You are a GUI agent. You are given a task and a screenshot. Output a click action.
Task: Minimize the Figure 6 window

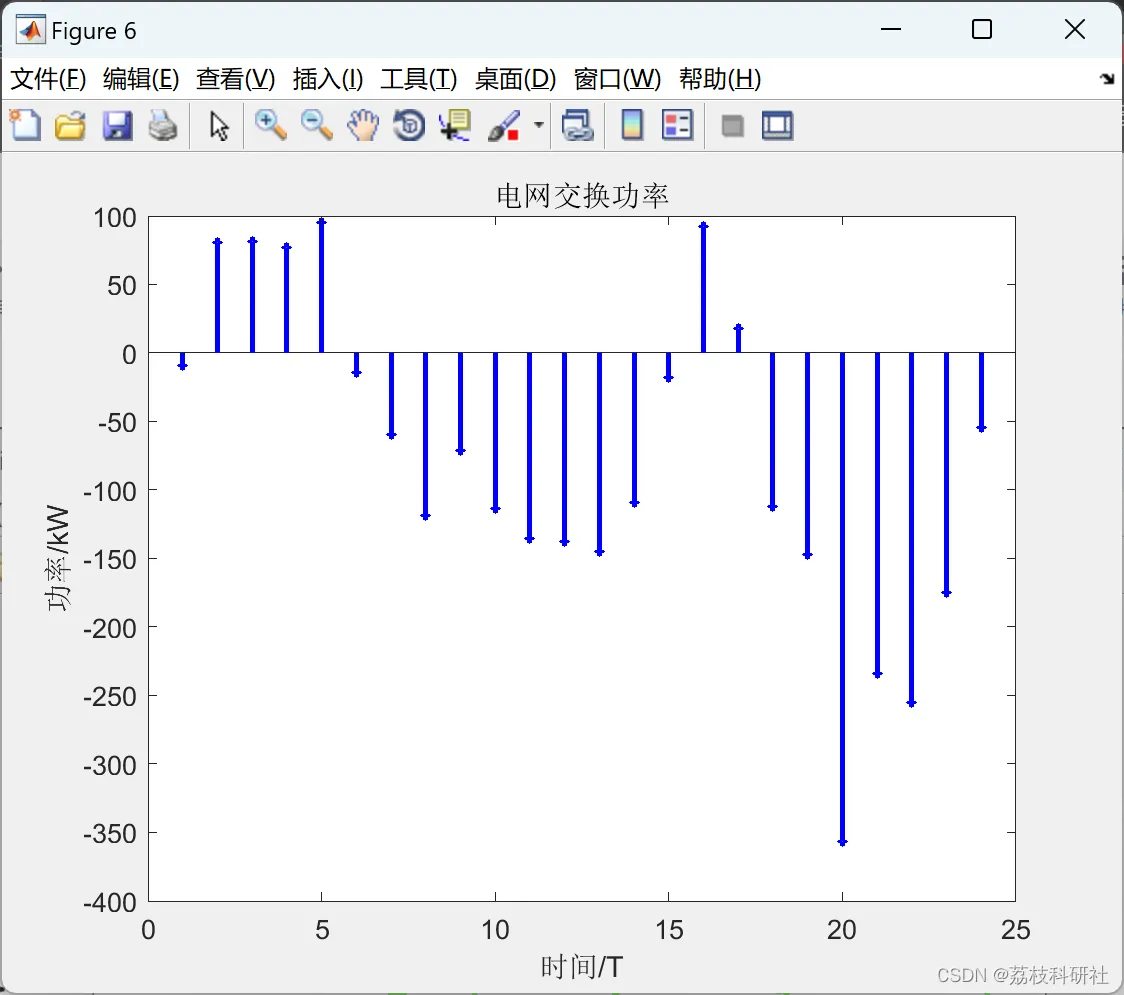(x=890, y=29)
